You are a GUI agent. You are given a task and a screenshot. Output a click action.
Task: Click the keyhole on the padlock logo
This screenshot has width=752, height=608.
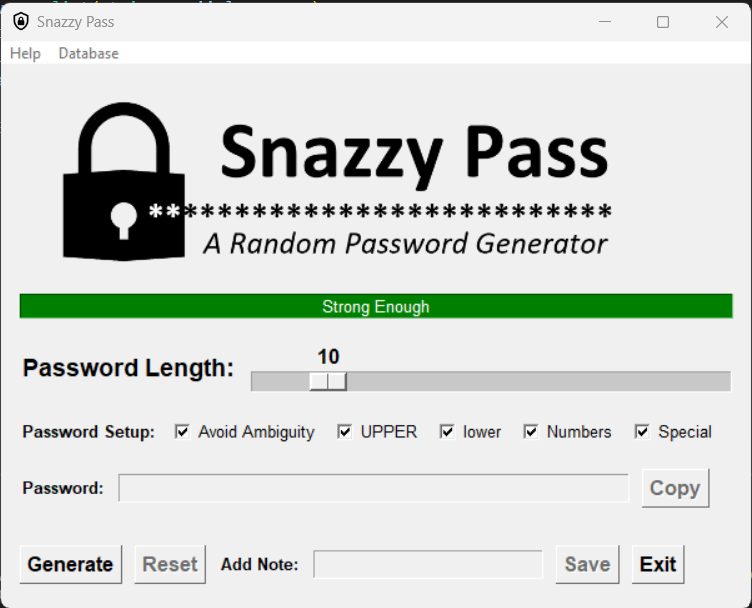pos(124,220)
